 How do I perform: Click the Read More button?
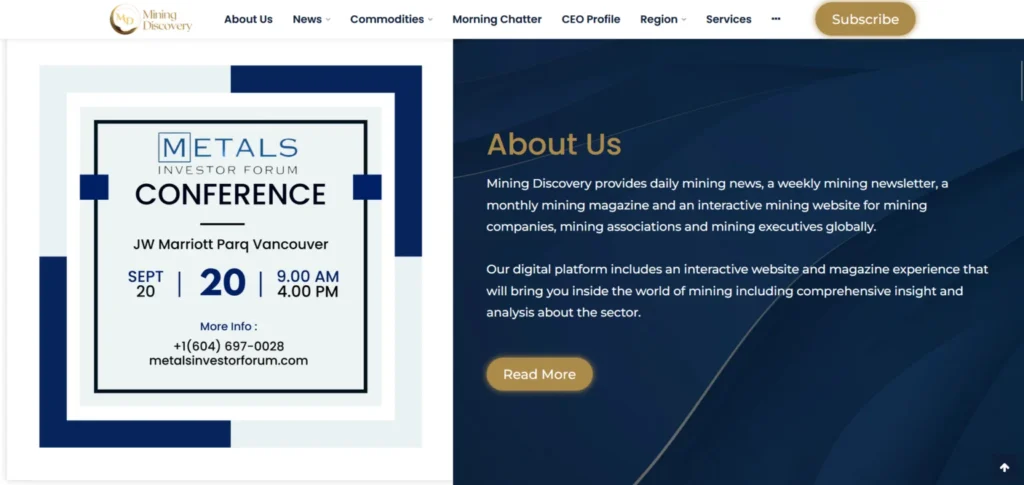click(539, 374)
